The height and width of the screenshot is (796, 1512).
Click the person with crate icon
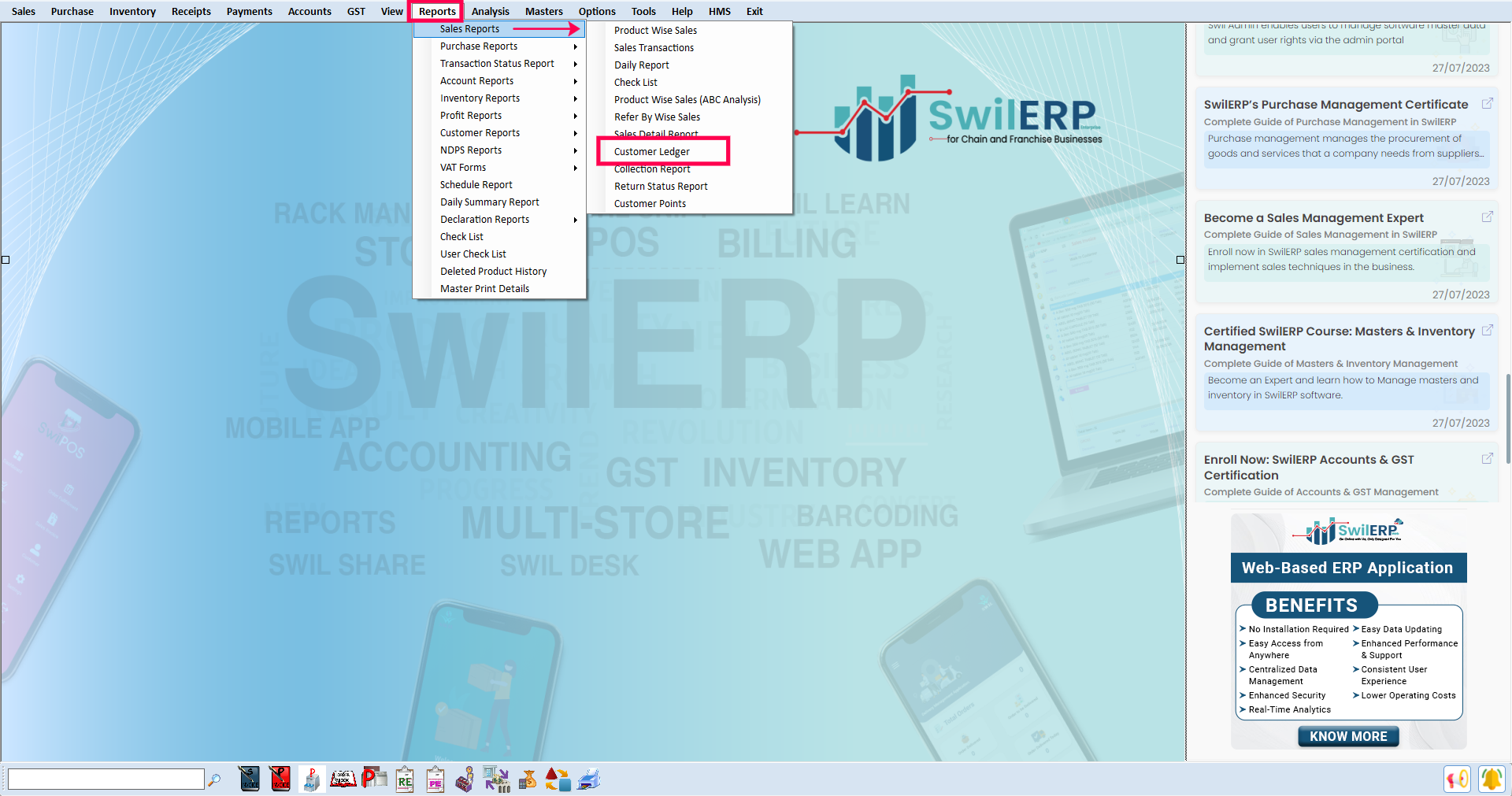[x=465, y=779]
